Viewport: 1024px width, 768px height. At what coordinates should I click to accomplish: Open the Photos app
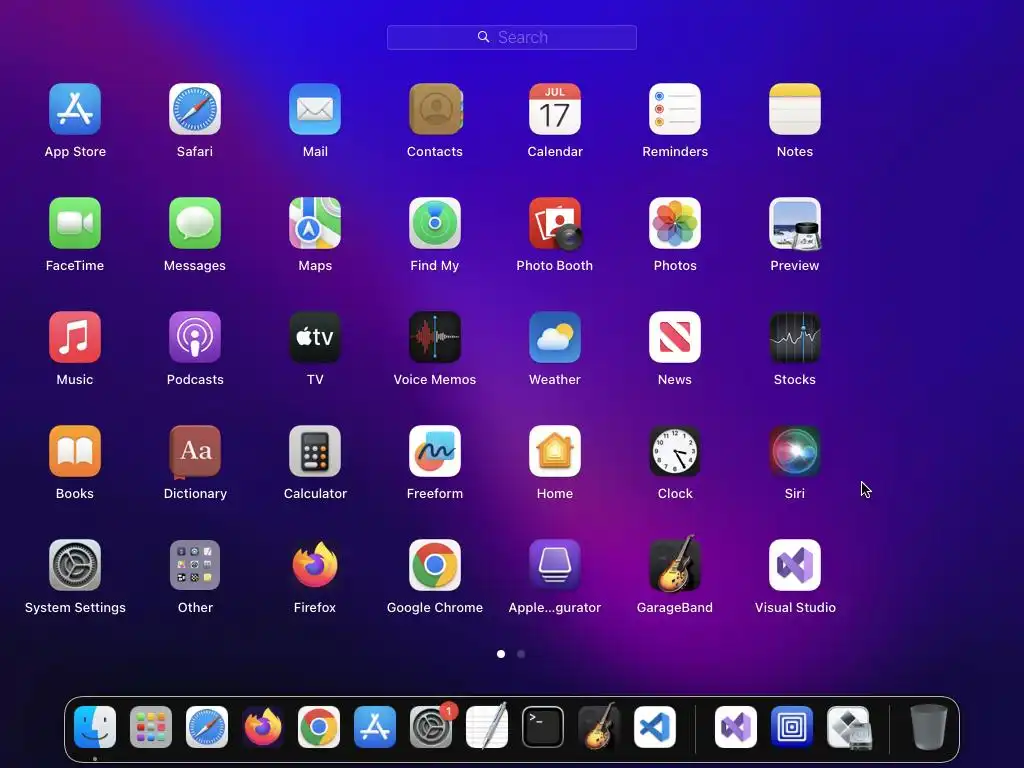(675, 223)
